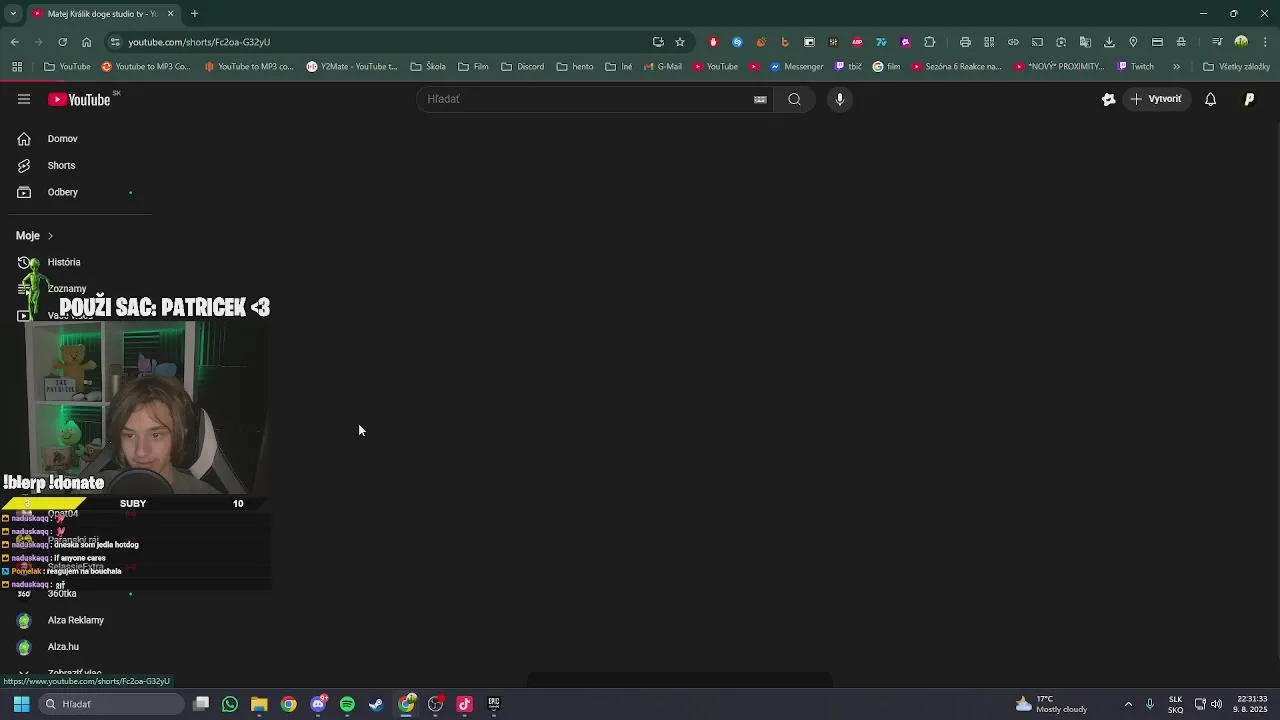Open the on-screen keyboard in search box

(760, 99)
